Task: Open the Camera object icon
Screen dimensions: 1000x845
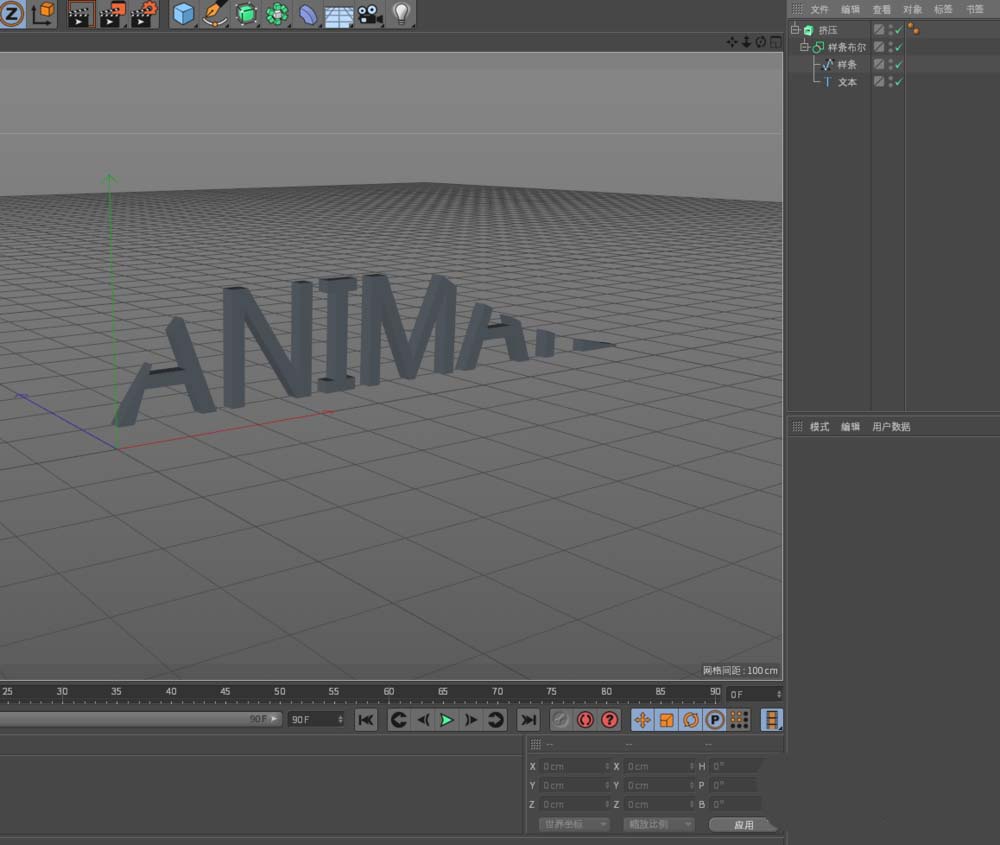Action: point(369,14)
